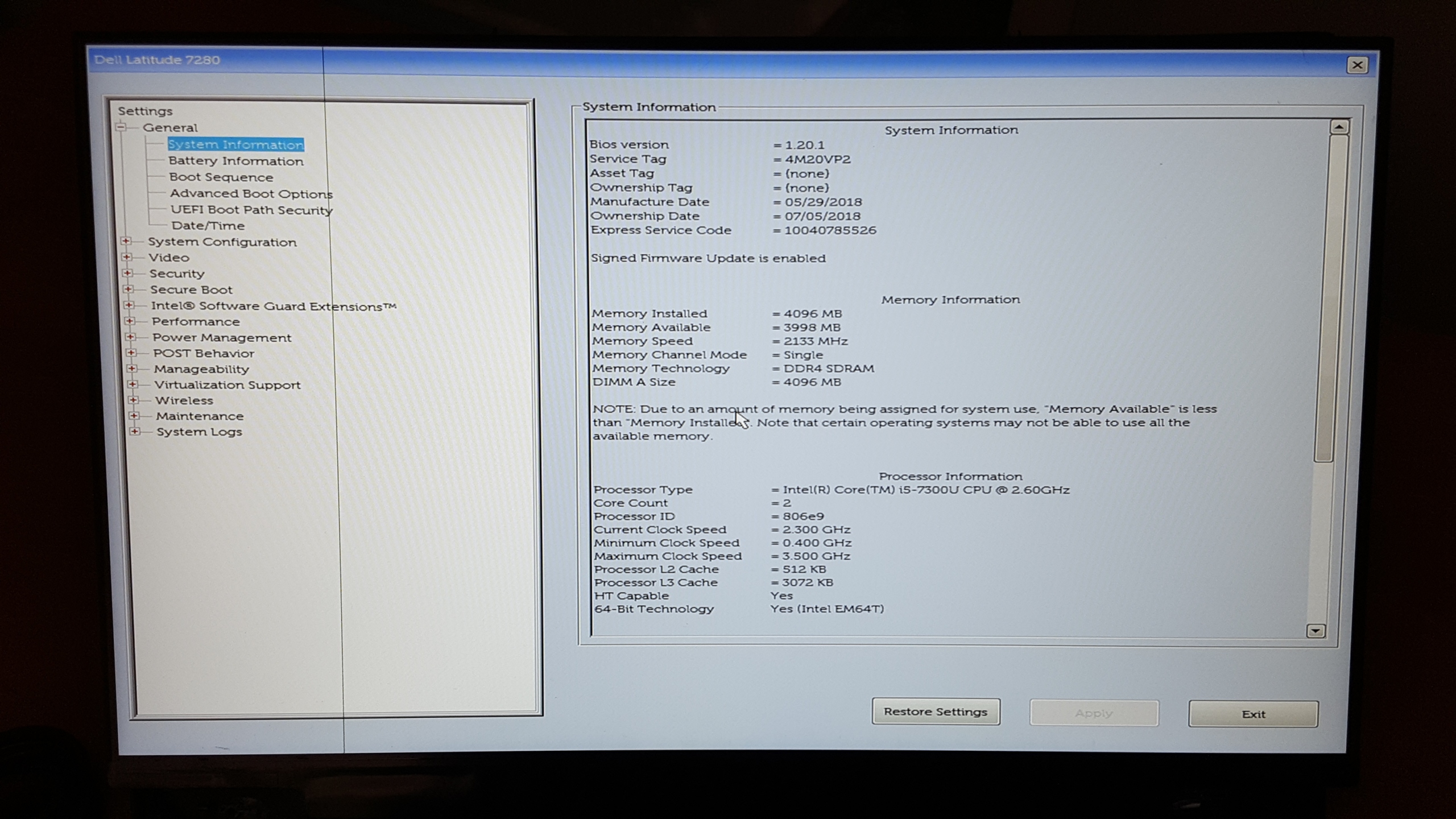1456x819 pixels.
Task: Expand the Security plus icon
Action: (x=127, y=274)
